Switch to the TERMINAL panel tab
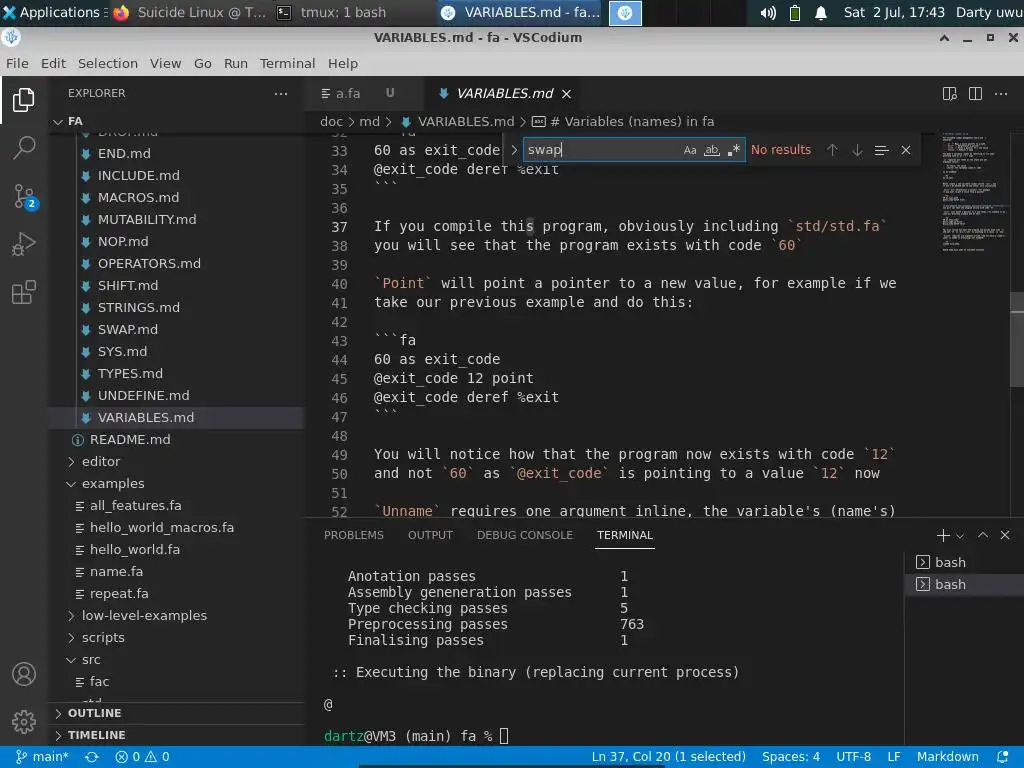The width and height of the screenshot is (1024, 768). (x=624, y=535)
